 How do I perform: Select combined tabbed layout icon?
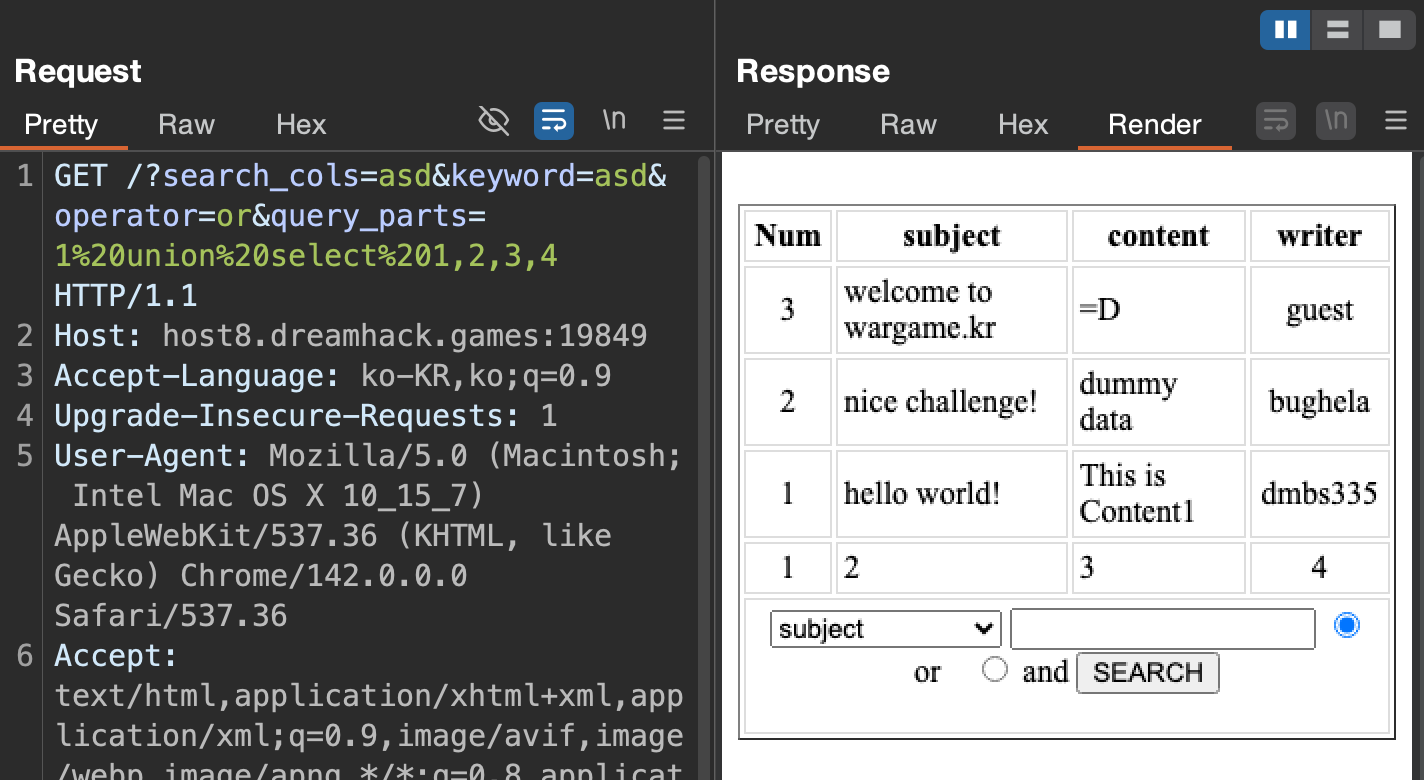point(1389,30)
